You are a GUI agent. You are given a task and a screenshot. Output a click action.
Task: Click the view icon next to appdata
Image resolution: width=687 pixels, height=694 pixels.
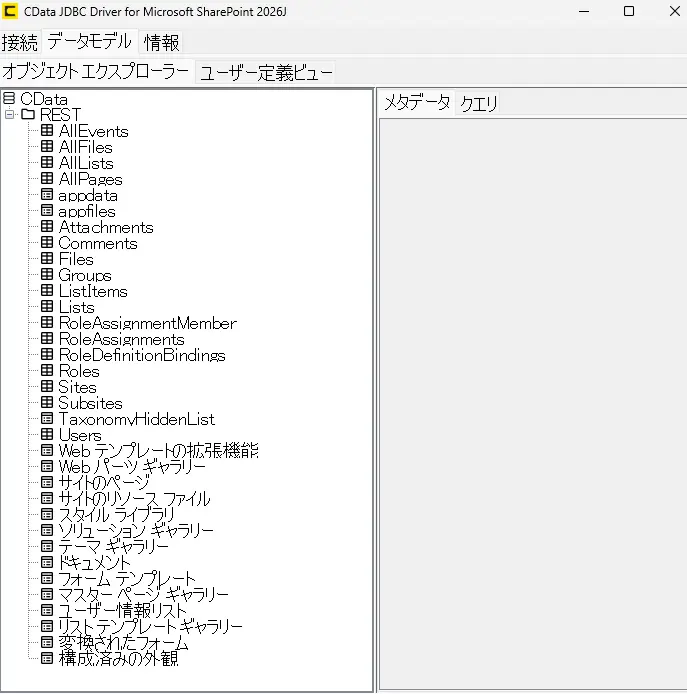click(47, 194)
